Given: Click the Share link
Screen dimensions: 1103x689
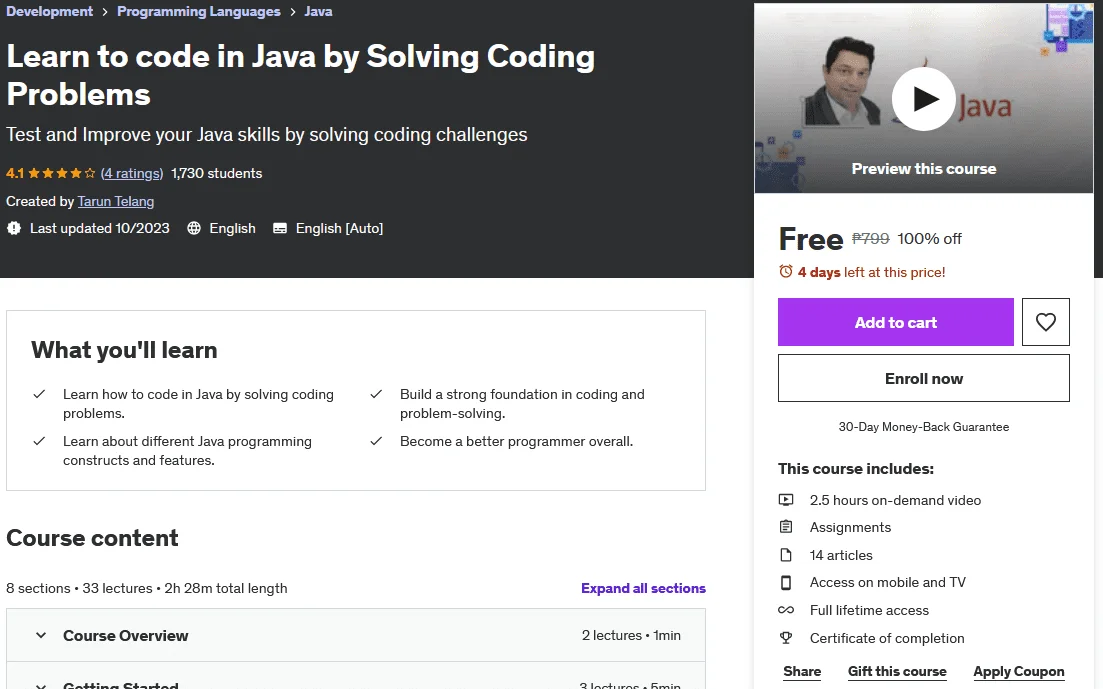Looking at the screenshot, I should 802,671.
